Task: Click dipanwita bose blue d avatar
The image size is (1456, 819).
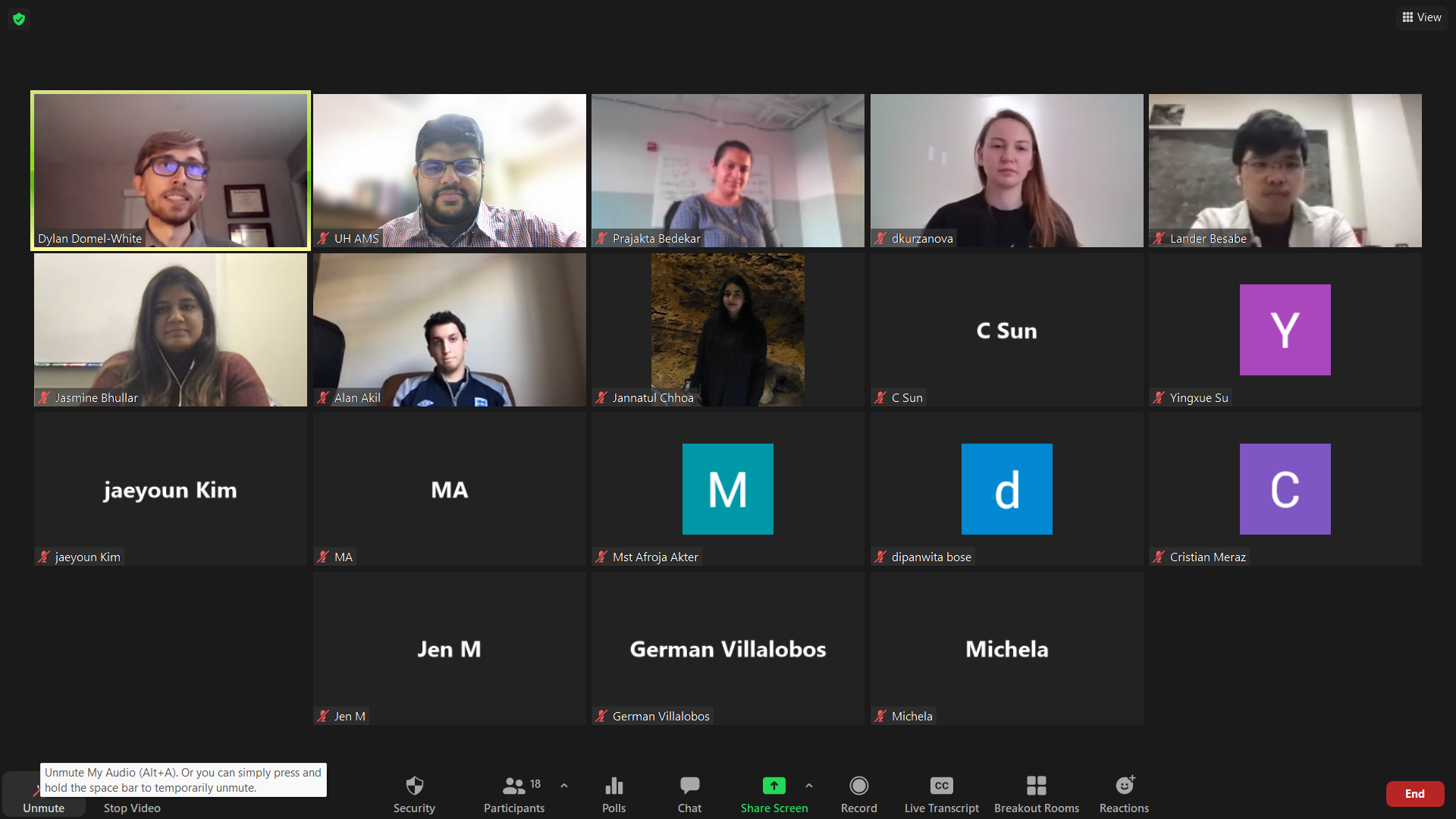Action: 1007,489
